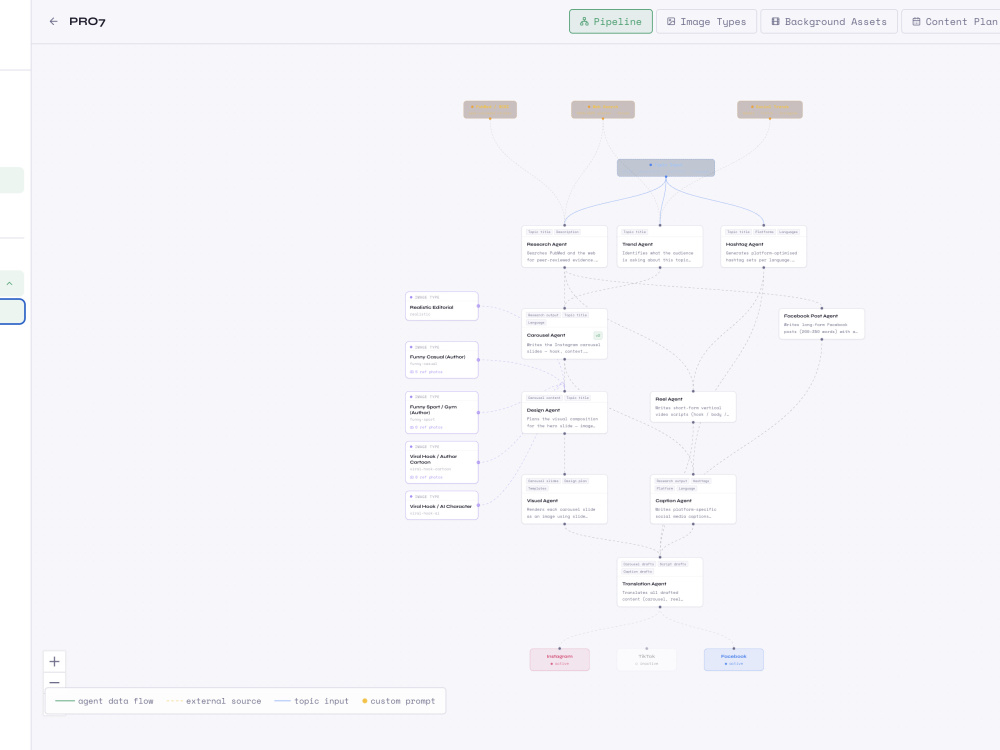The width and height of the screenshot is (1000, 750).
Task: Click the Translation Agent bottom connector dot
Action: tap(660, 607)
